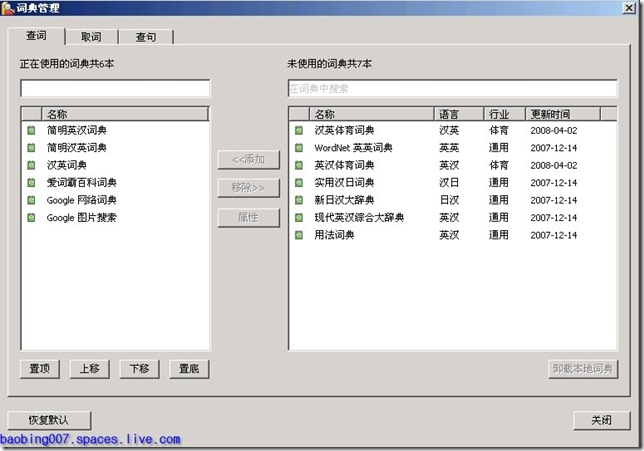Click the icon beside 简明英汉词典
644x451 pixels.
31,131
